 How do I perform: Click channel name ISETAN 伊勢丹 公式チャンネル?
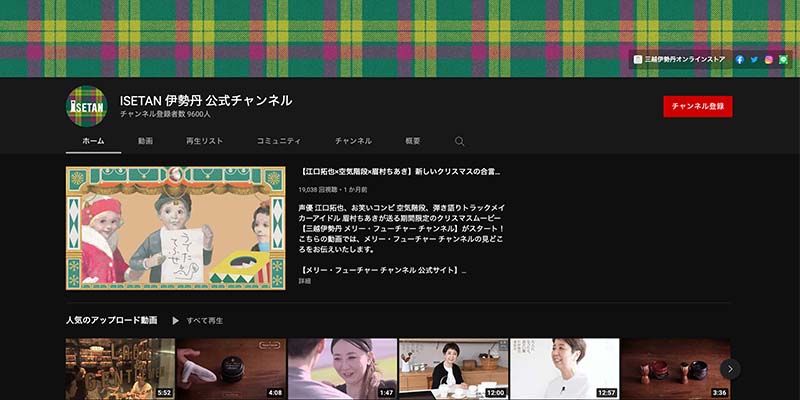206,101
